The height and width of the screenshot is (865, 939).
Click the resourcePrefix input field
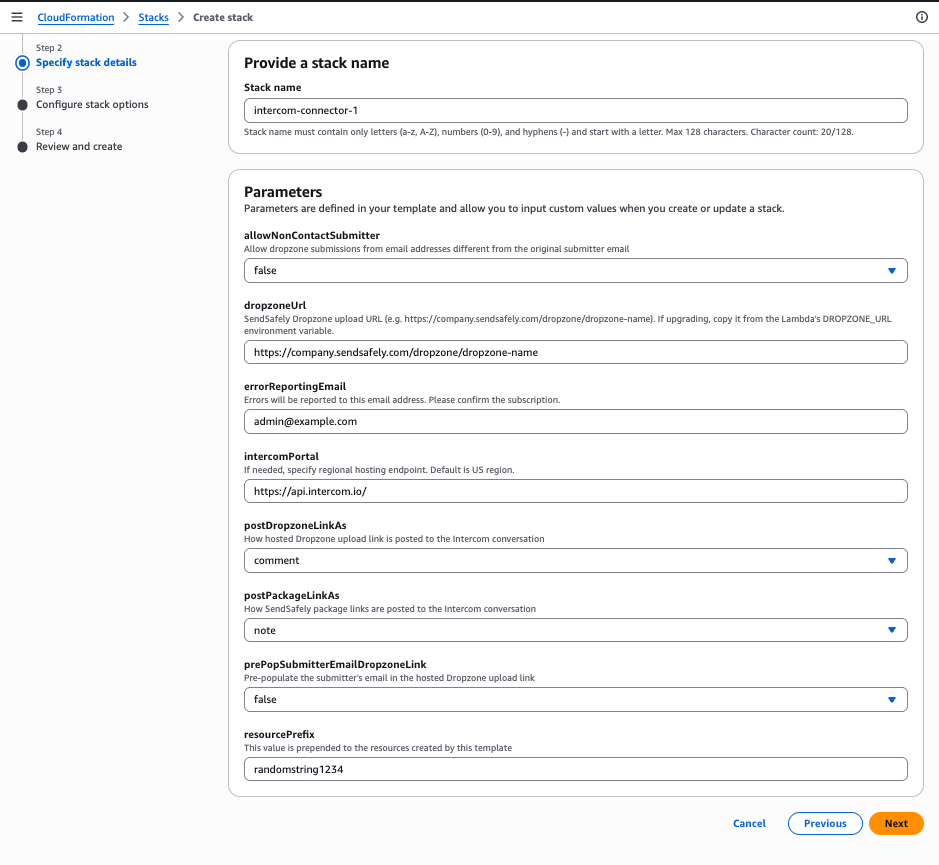[x=575, y=769]
